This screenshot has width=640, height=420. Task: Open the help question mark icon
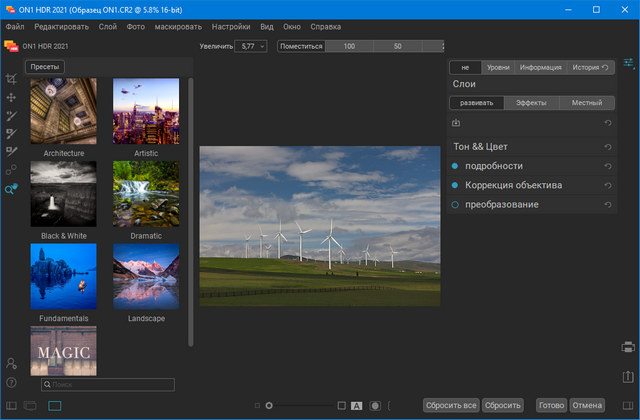pyautogui.click(x=11, y=381)
